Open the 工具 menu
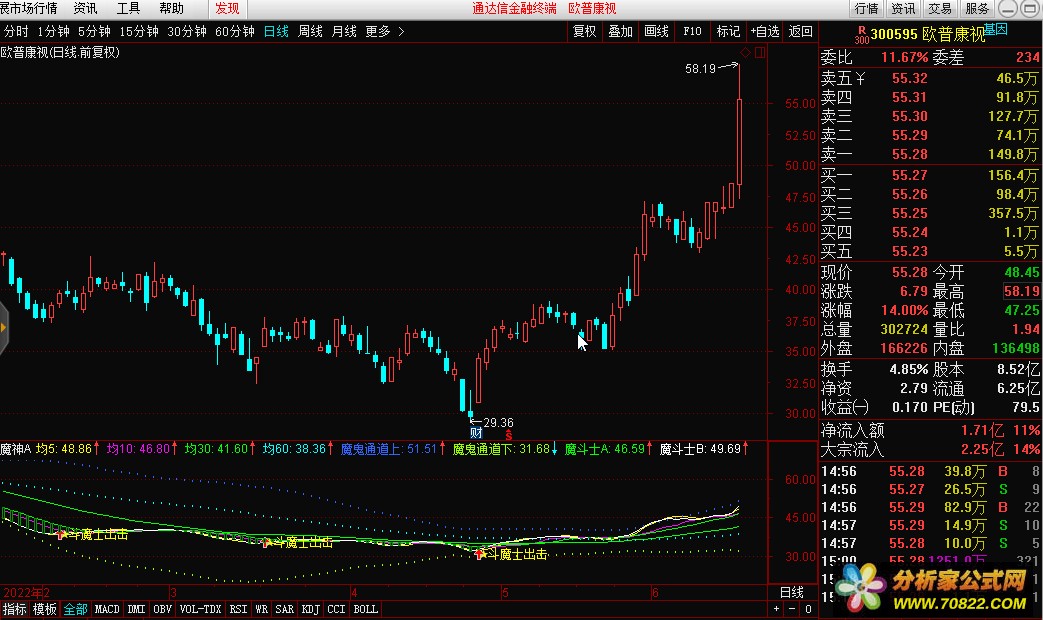The height and width of the screenshot is (620, 1043). (128, 9)
